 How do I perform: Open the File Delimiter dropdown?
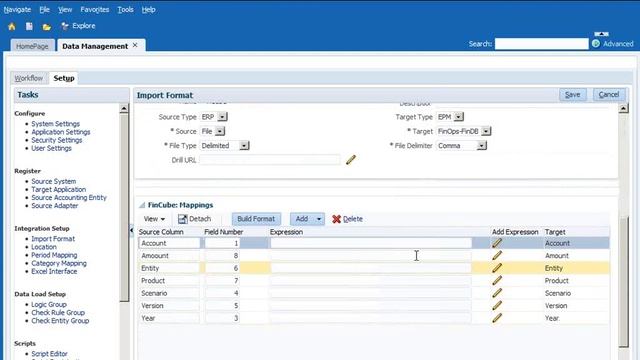point(482,146)
